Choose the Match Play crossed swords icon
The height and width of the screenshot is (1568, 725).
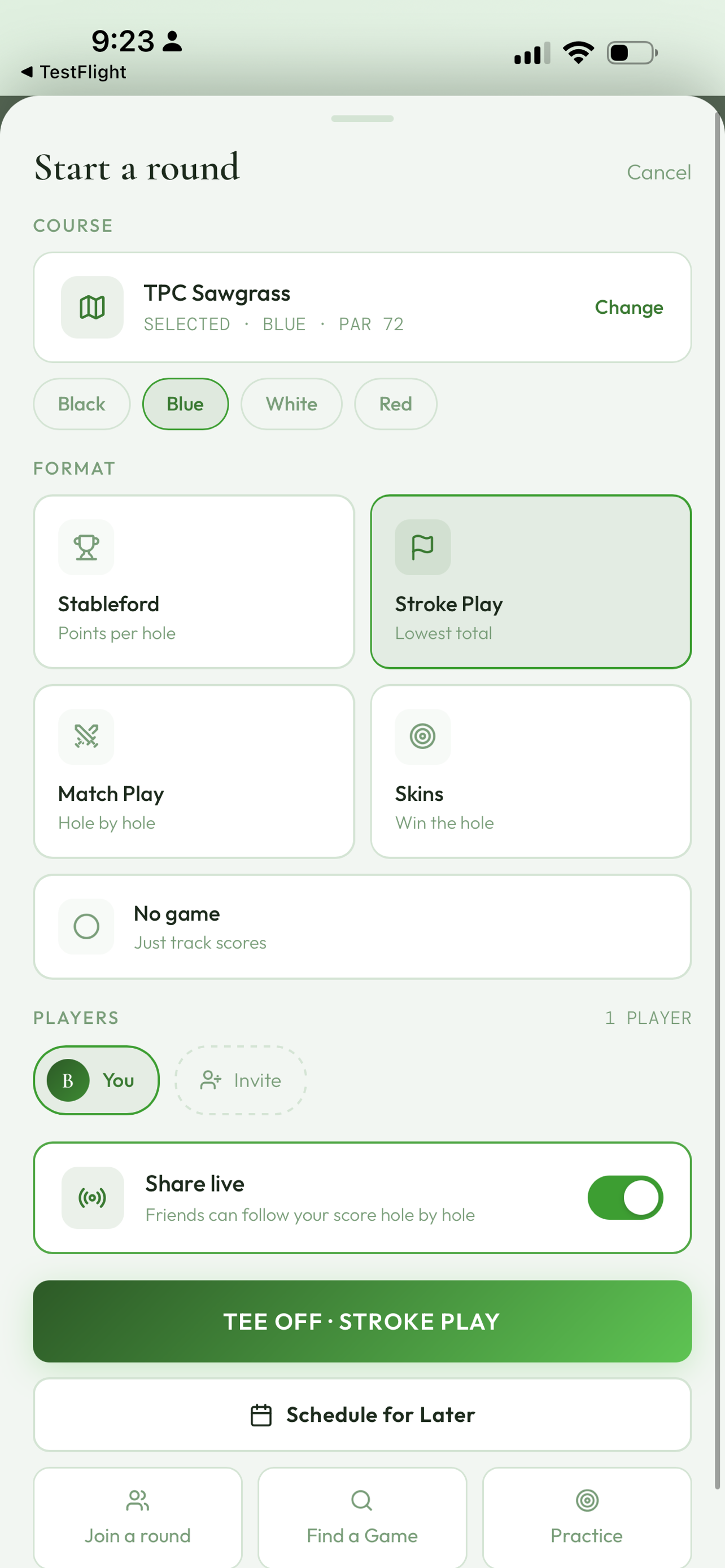coord(86,737)
